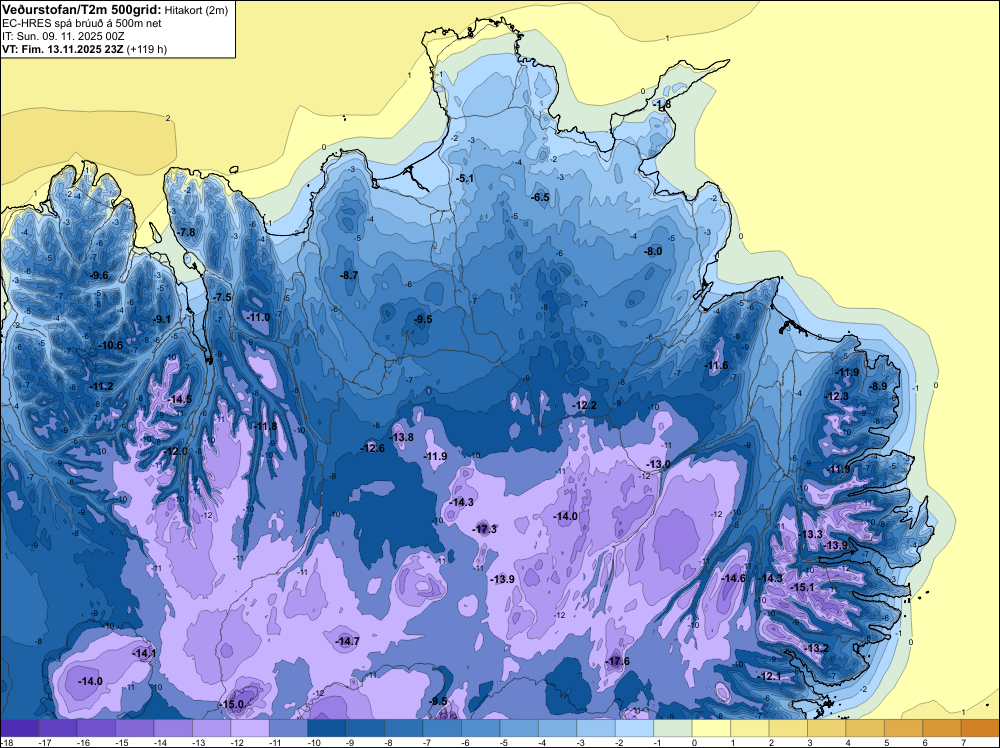Click the -1.8 temperature reading
Viewport: 1000px width, 748px height.
click(662, 104)
